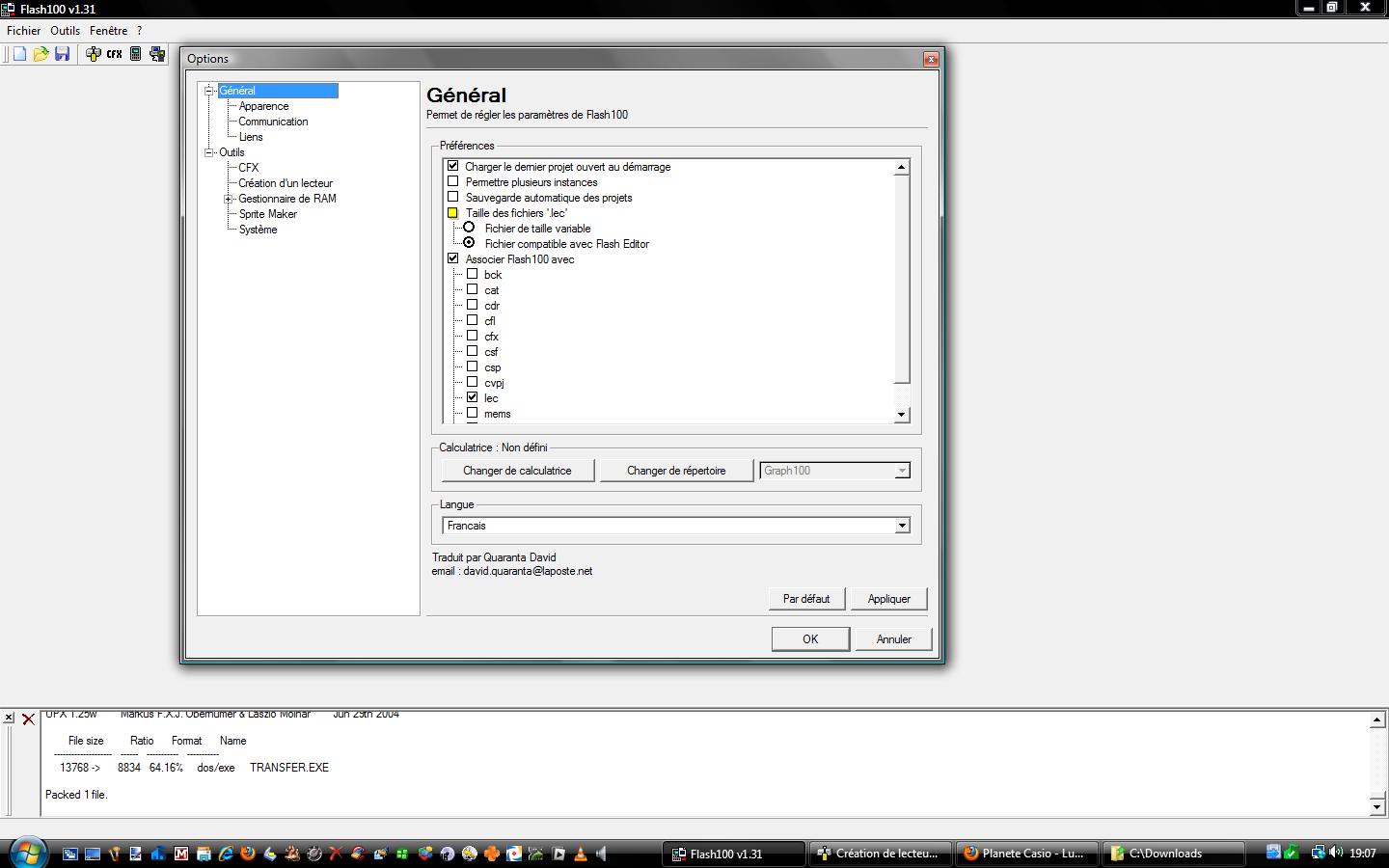This screenshot has width=1389, height=868.
Task: Switch to Planete Casio Firefox taskbar window
Action: [1025, 853]
